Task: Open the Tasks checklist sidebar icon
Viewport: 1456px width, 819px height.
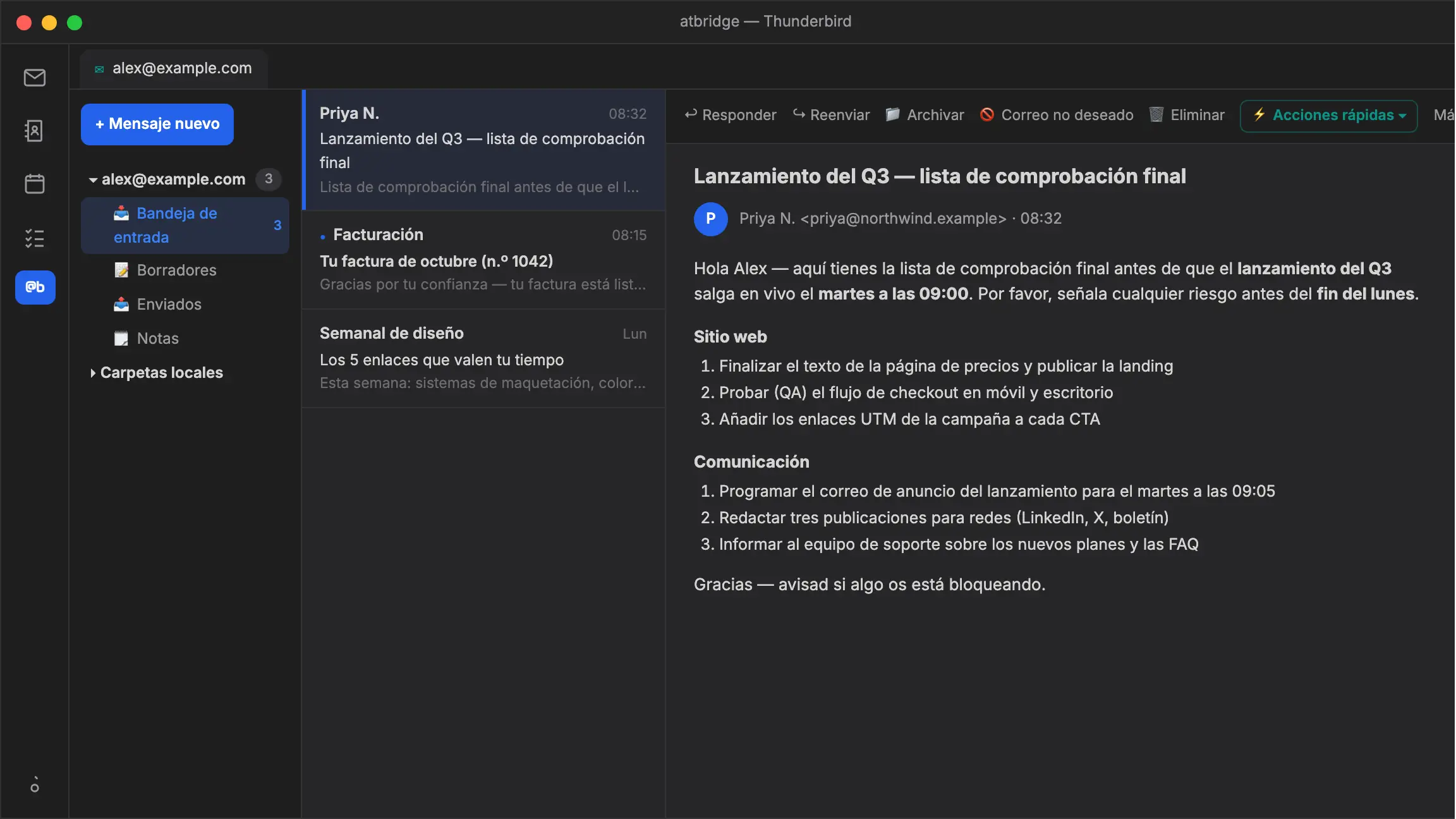Action: 35,238
